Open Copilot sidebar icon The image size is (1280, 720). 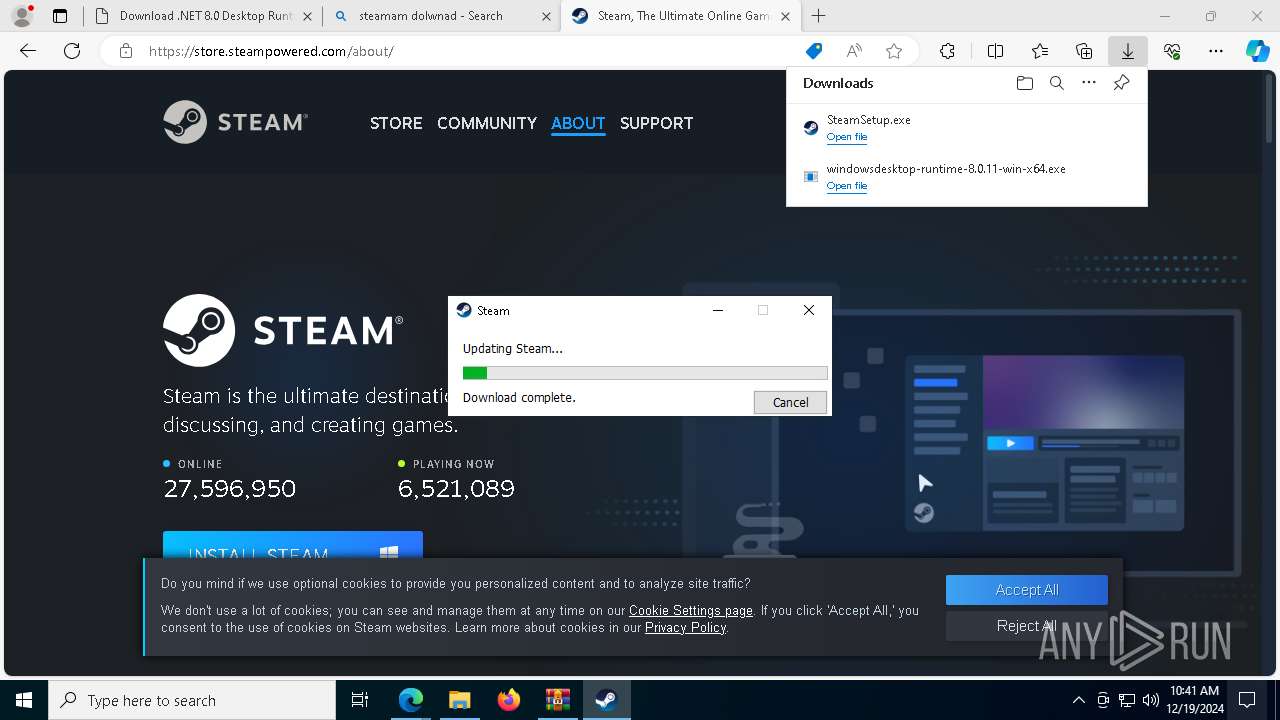point(1257,51)
